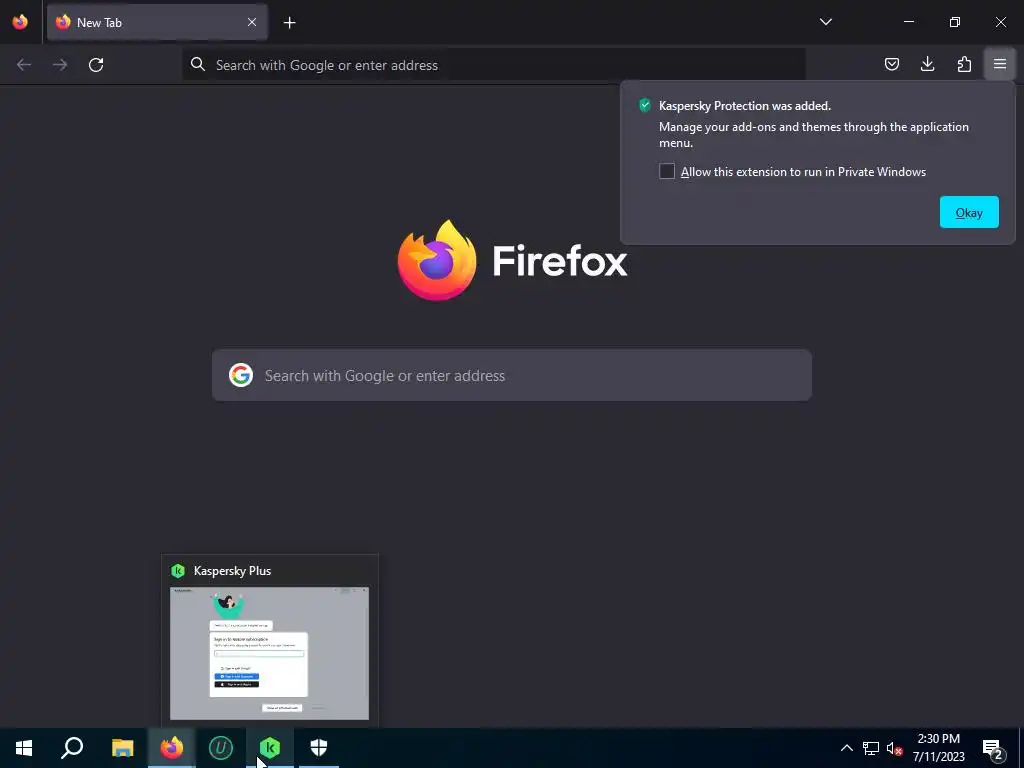Open the Downloads panel

[x=927, y=64]
